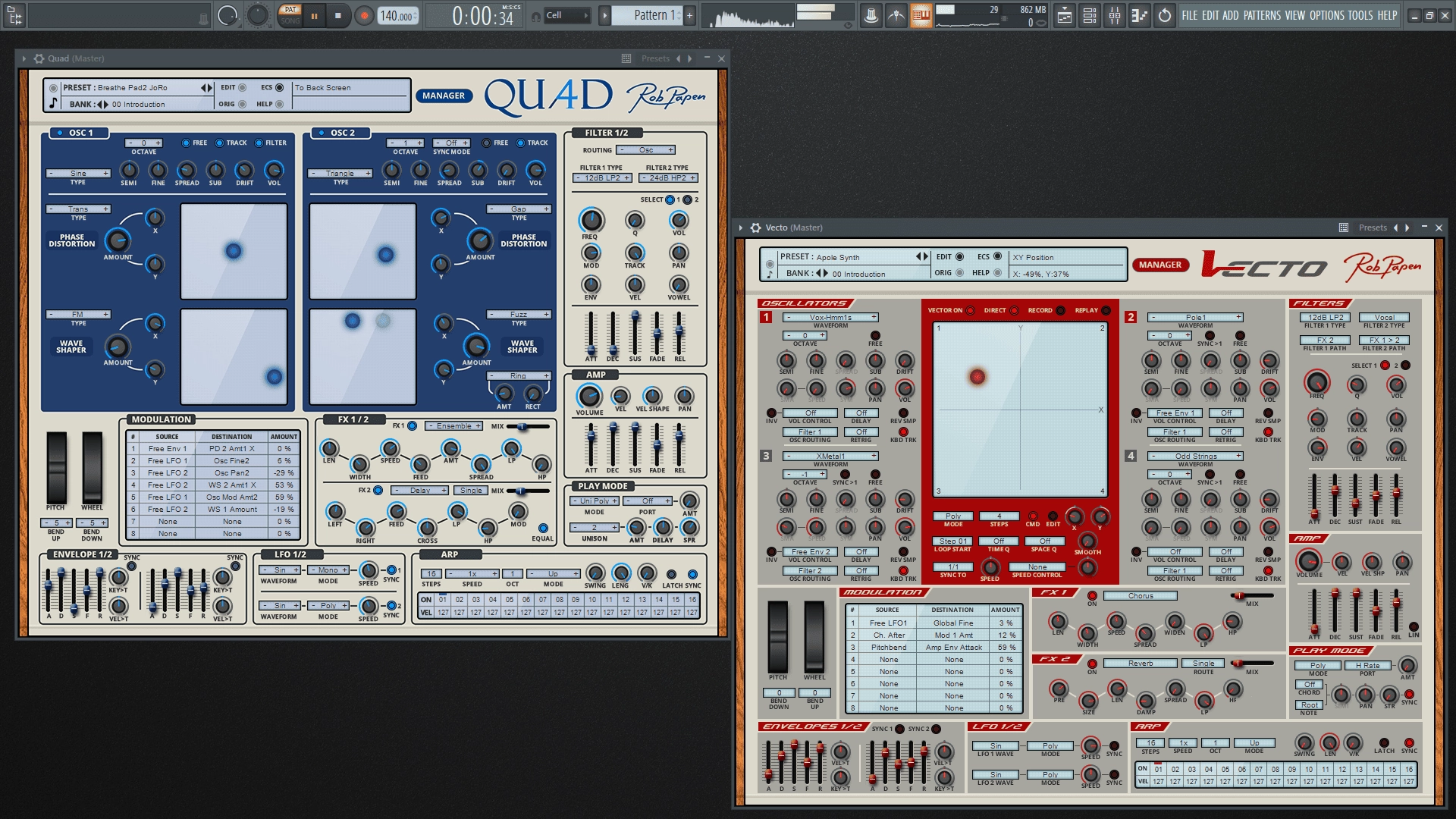
Task: Click Vecto filter FREQ knob
Action: pyautogui.click(x=1316, y=381)
